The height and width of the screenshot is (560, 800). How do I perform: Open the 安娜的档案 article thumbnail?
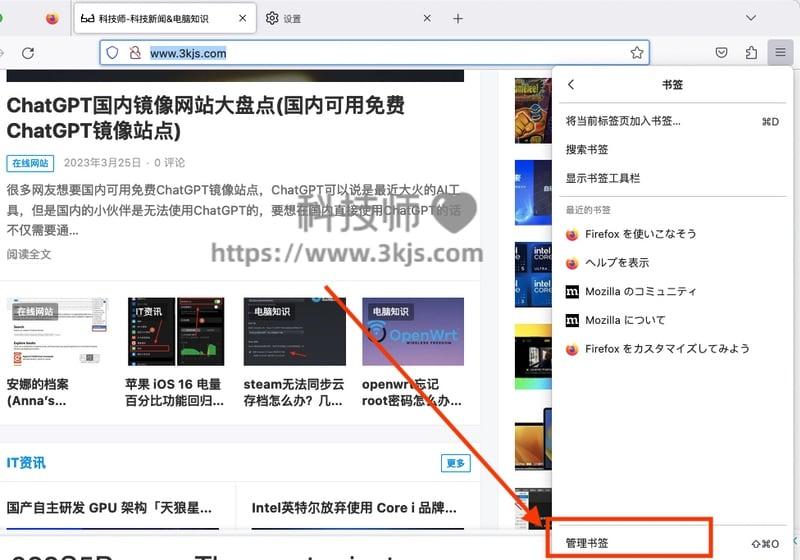pos(57,332)
